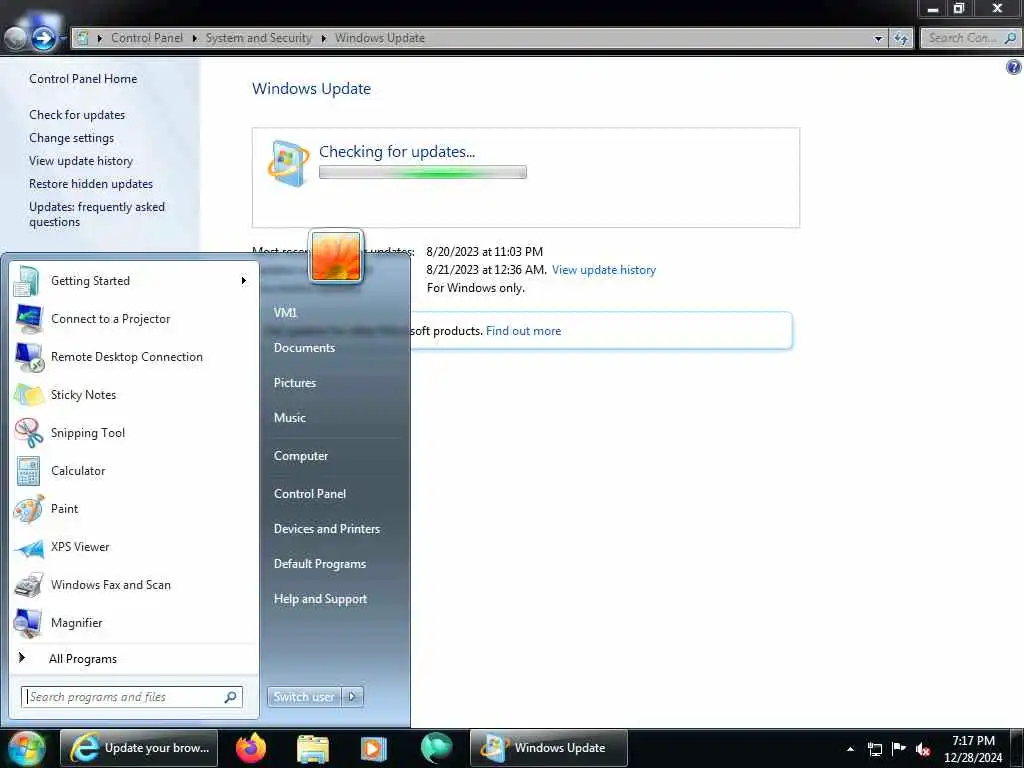
Task: Click the search magnifier in Start menu
Action: click(x=230, y=697)
